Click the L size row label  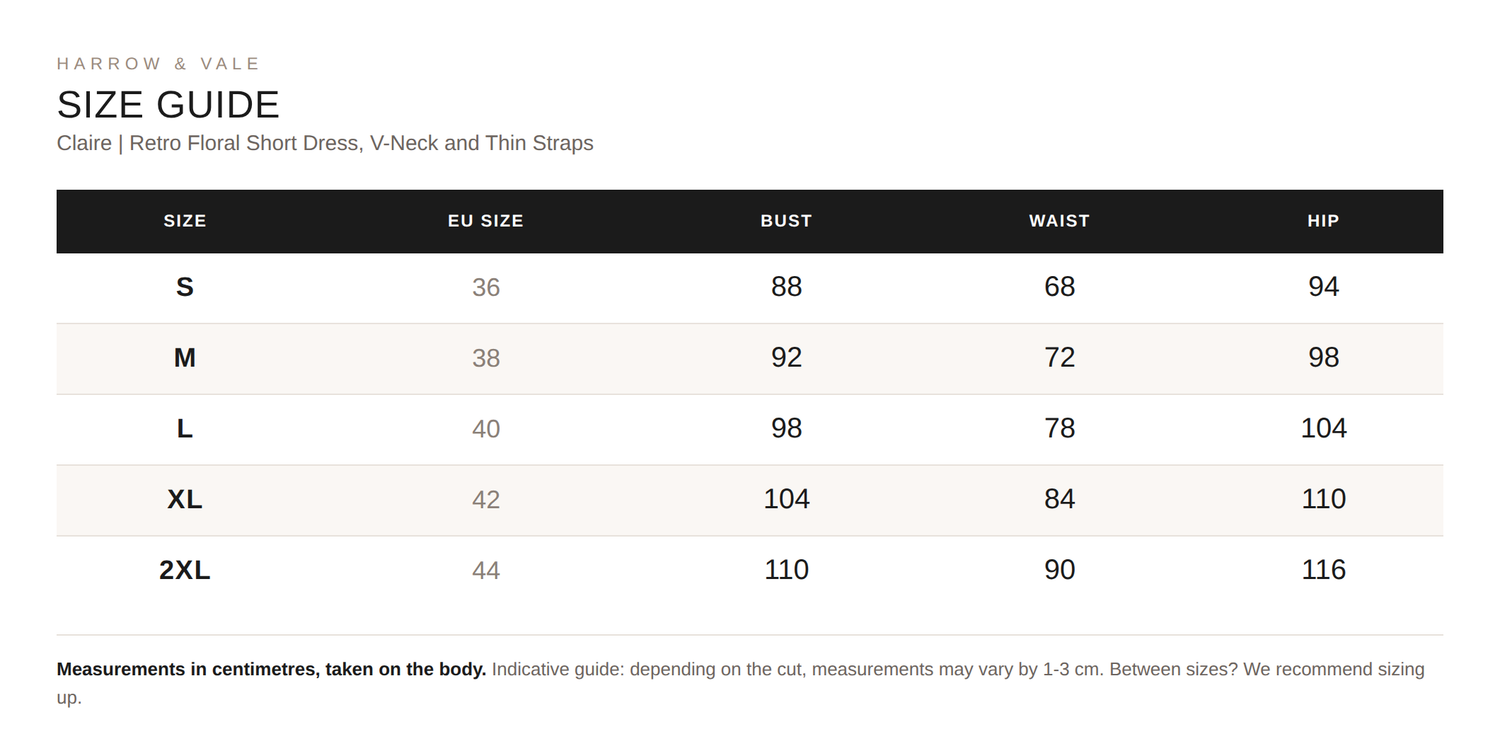(x=185, y=429)
